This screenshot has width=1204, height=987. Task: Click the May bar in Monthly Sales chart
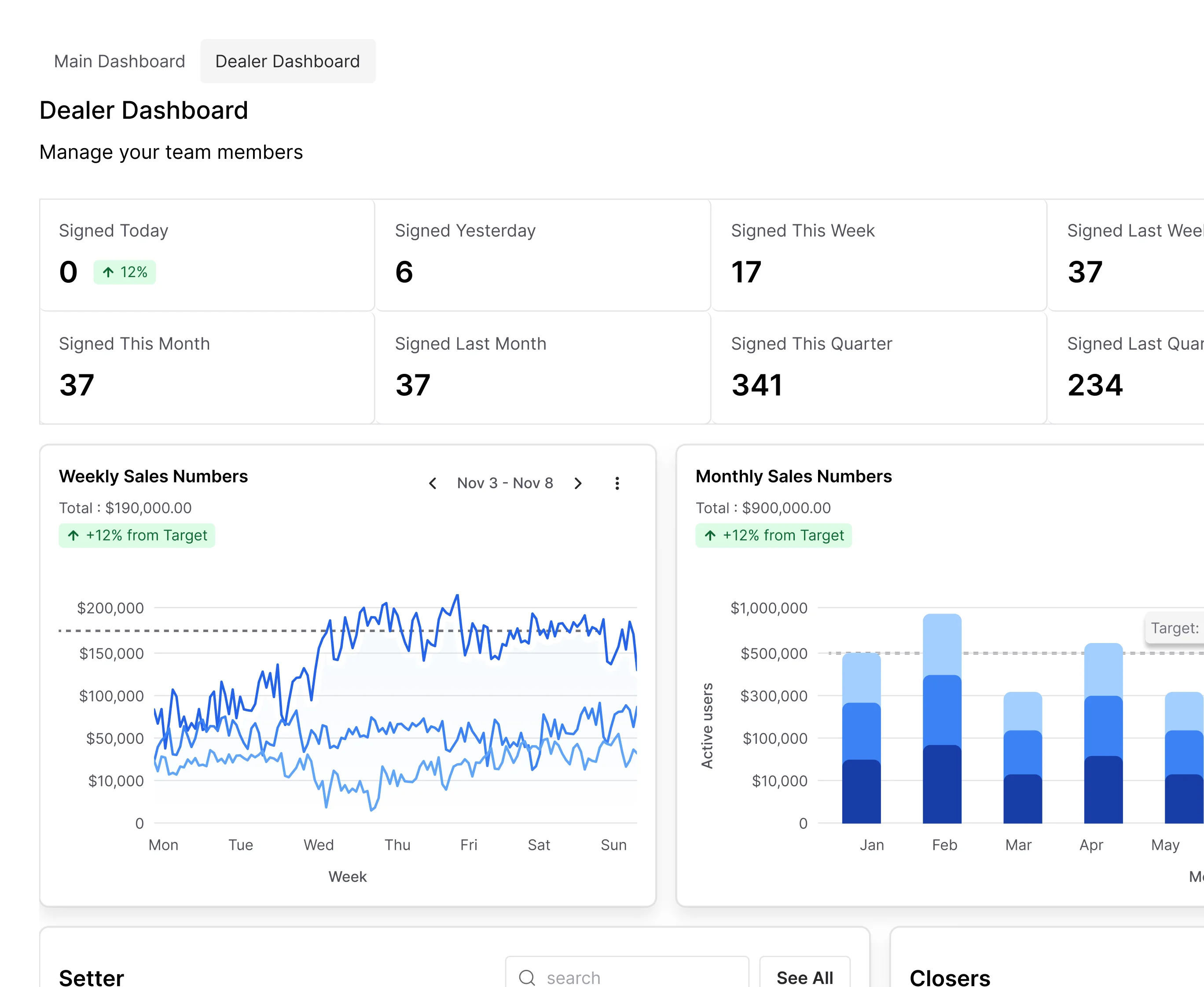1185,757
